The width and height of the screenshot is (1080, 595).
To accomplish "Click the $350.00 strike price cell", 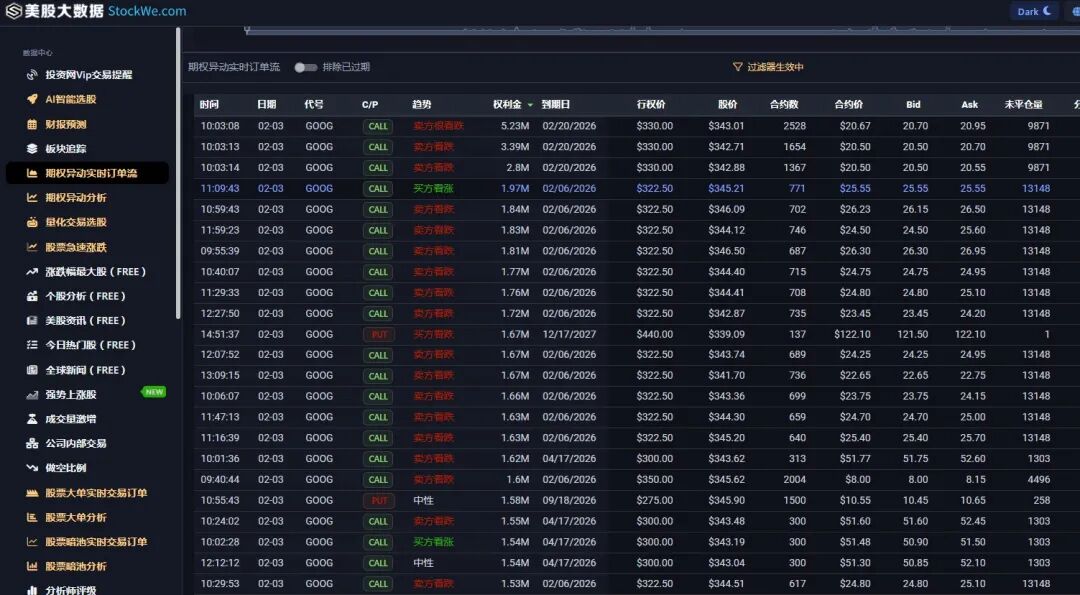I will pos(654,479).
